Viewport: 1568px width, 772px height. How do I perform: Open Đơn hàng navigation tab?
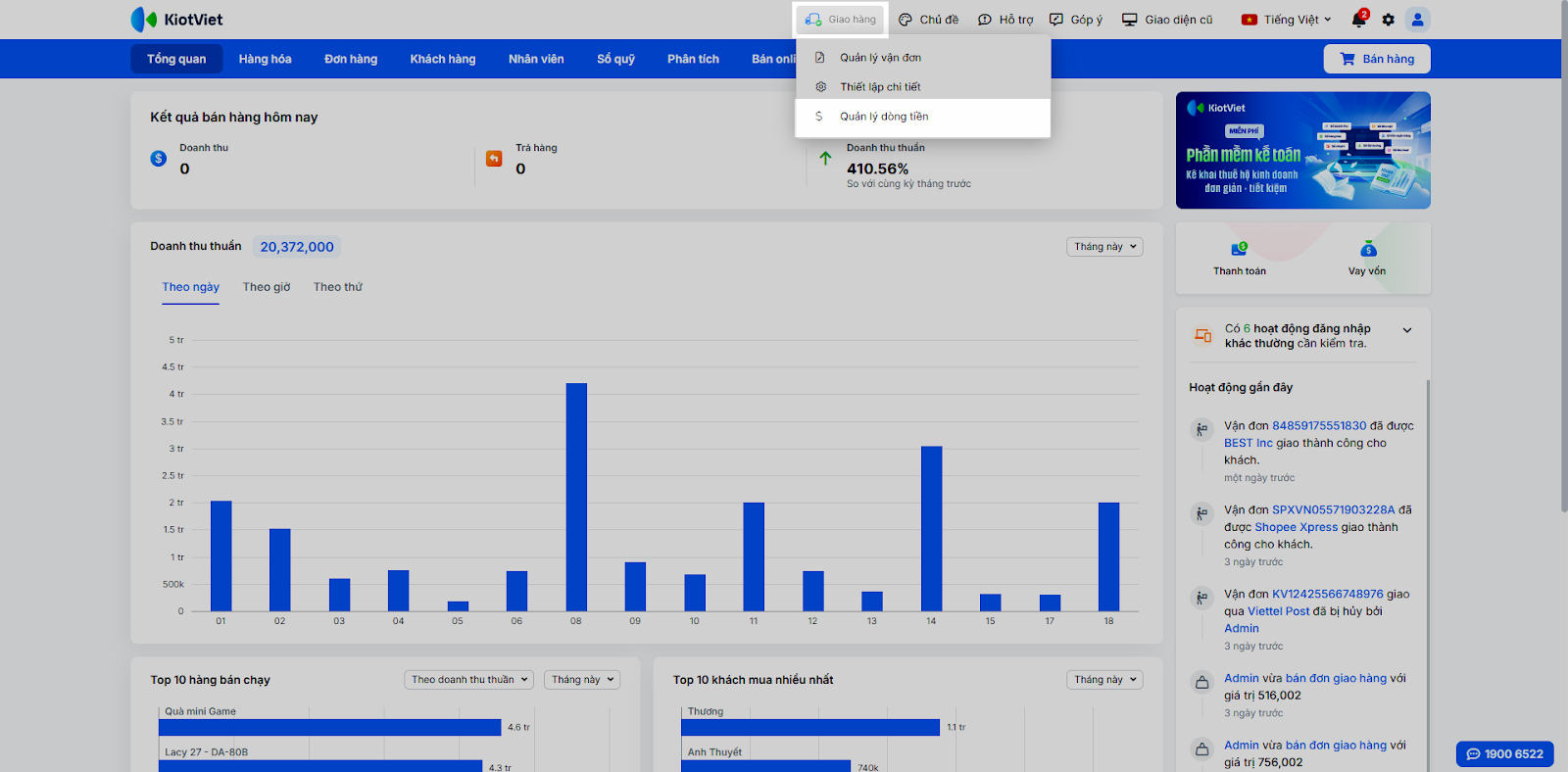[x=351, y=59]
